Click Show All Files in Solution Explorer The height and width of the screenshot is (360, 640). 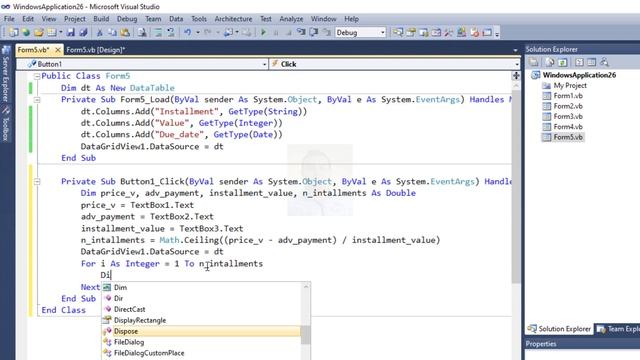click(x=549, y=62)
